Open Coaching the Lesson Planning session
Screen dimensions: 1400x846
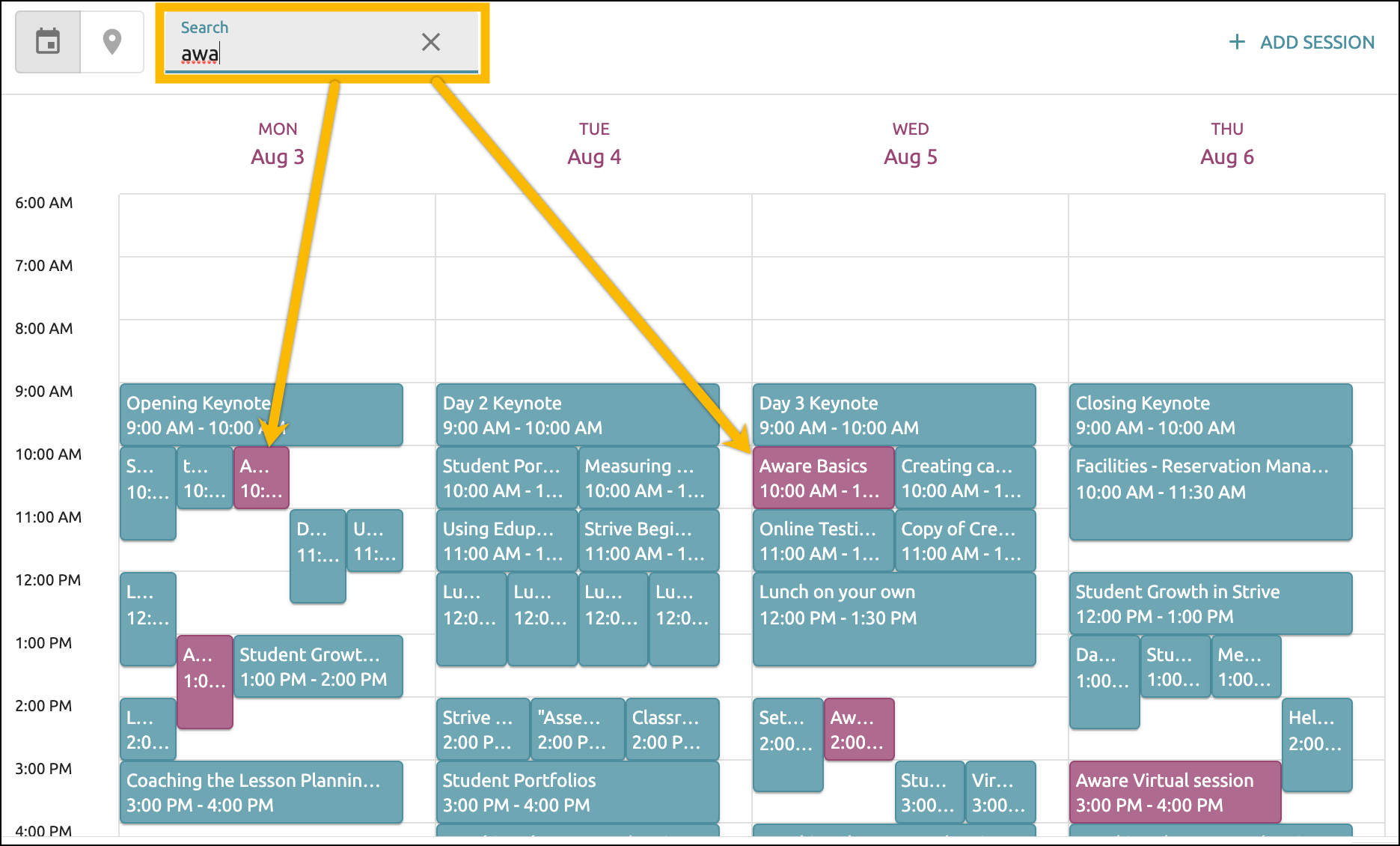coord(261,792)
